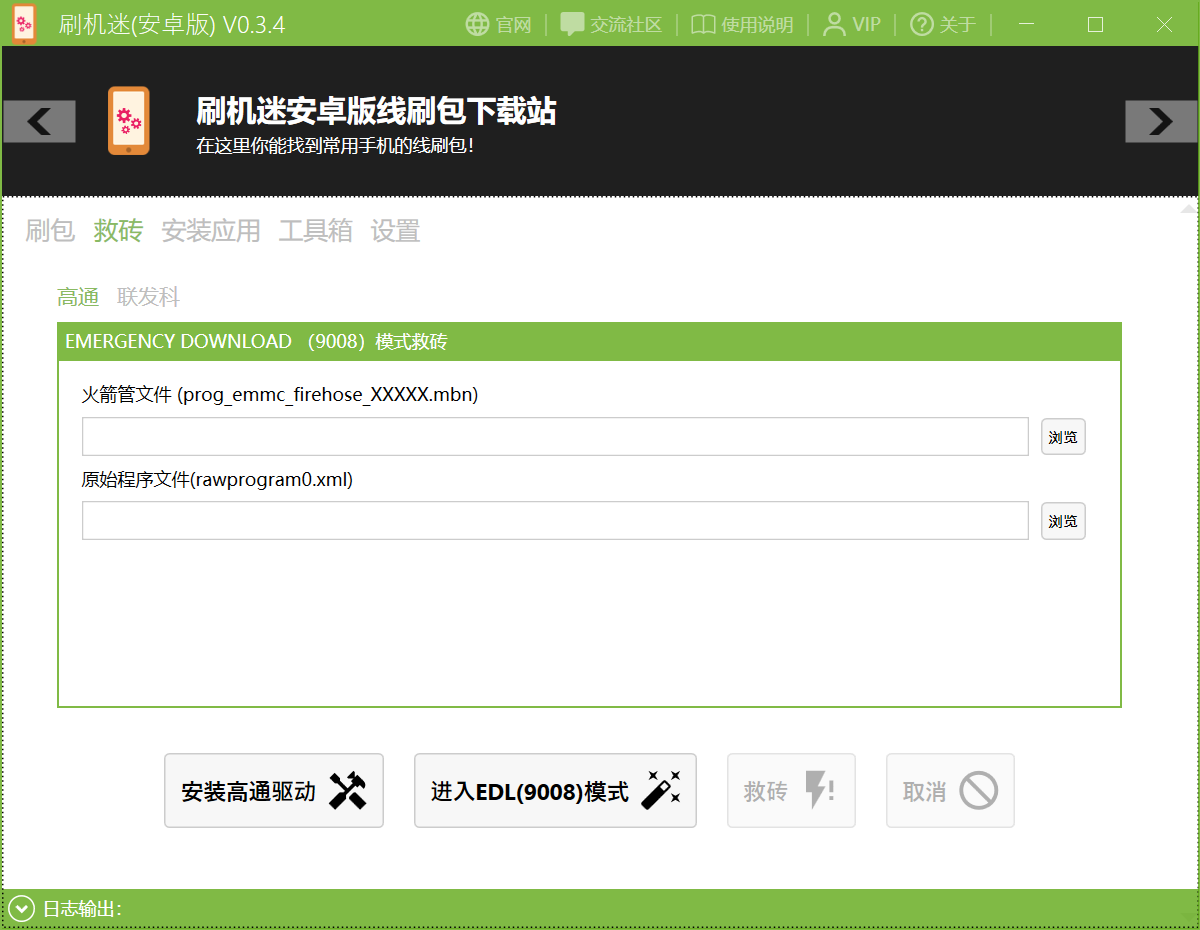
Task: Switch to the 刷包 tab
Action: (x=50, y=231)
